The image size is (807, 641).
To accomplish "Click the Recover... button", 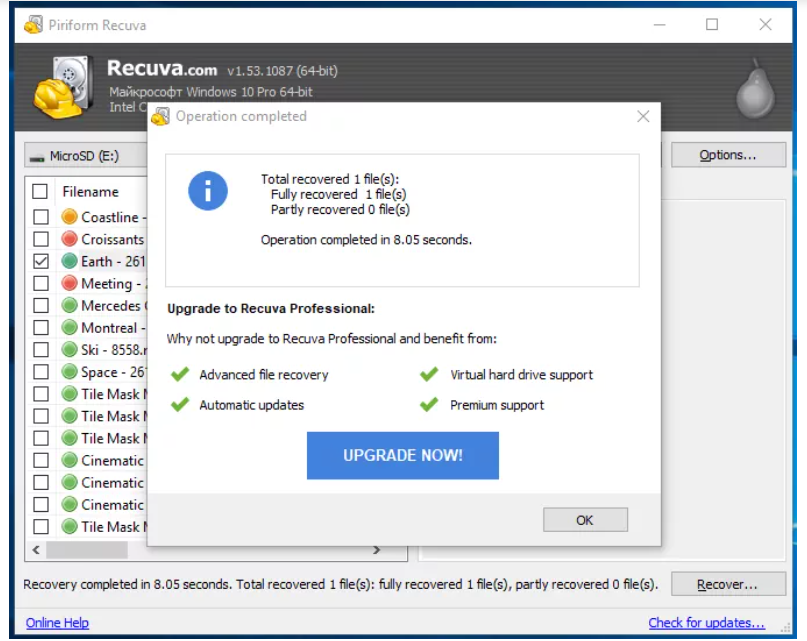I will click(728, 584).
